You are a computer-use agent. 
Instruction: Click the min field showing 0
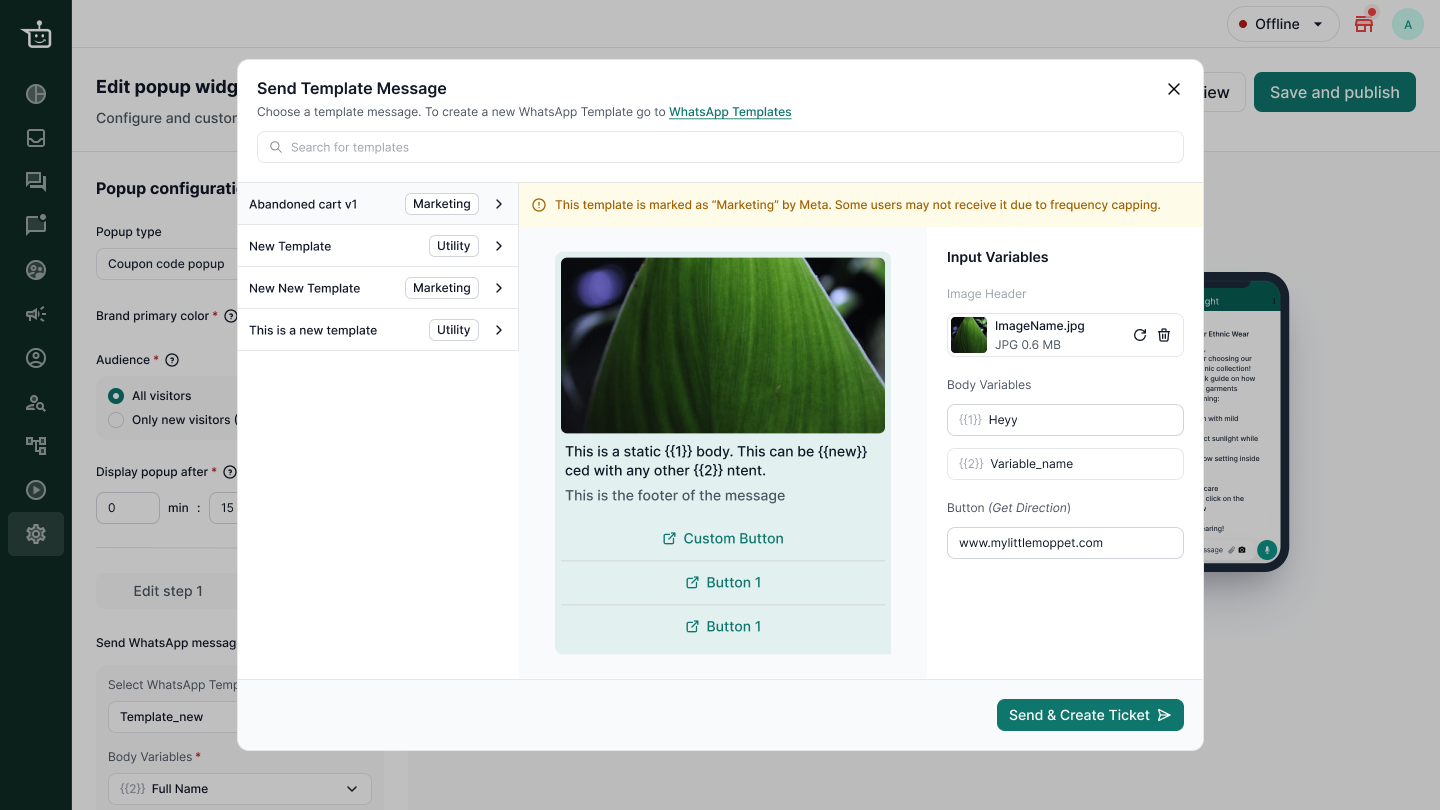(128, 508)
